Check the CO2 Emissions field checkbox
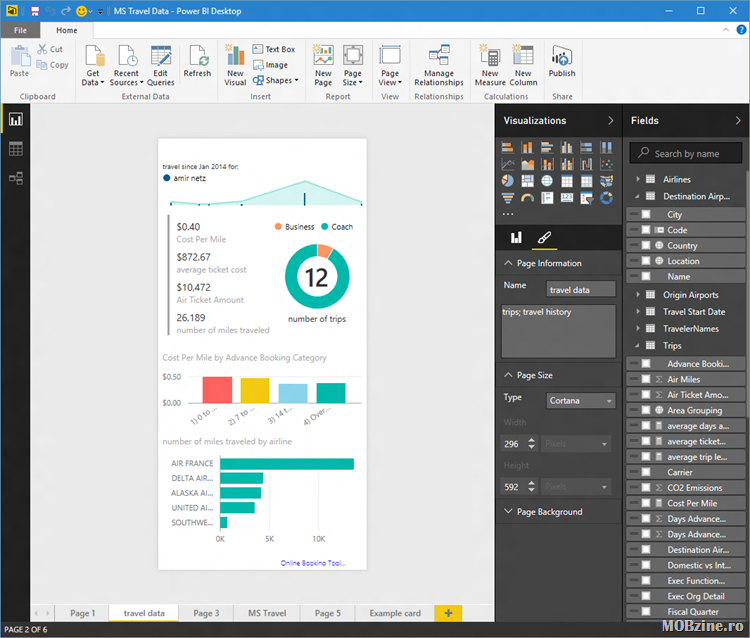The height and width of the screenshot is (638, 750). pos(646,488)
